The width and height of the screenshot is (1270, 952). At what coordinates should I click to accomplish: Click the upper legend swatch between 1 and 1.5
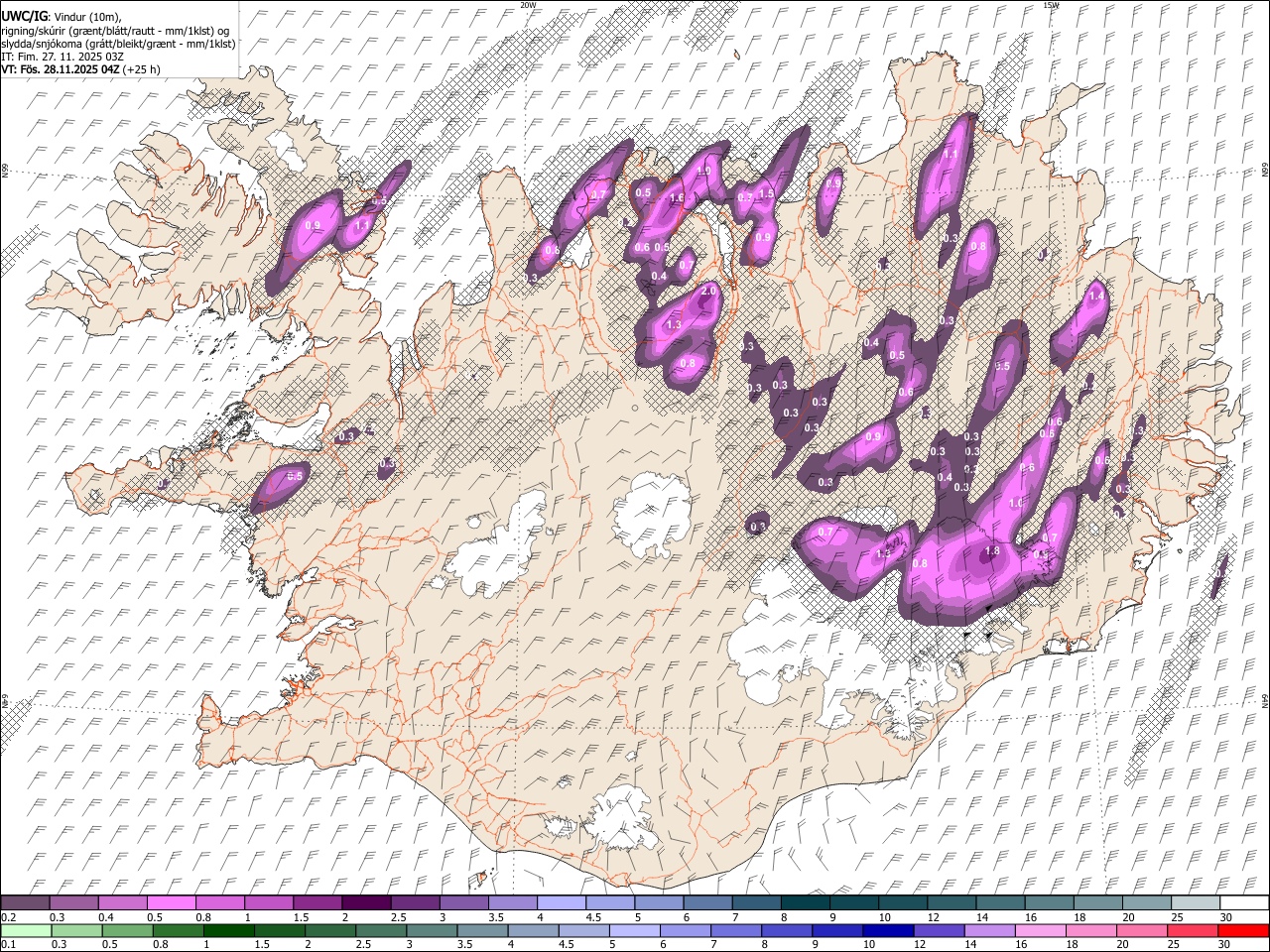coord(269,902)
